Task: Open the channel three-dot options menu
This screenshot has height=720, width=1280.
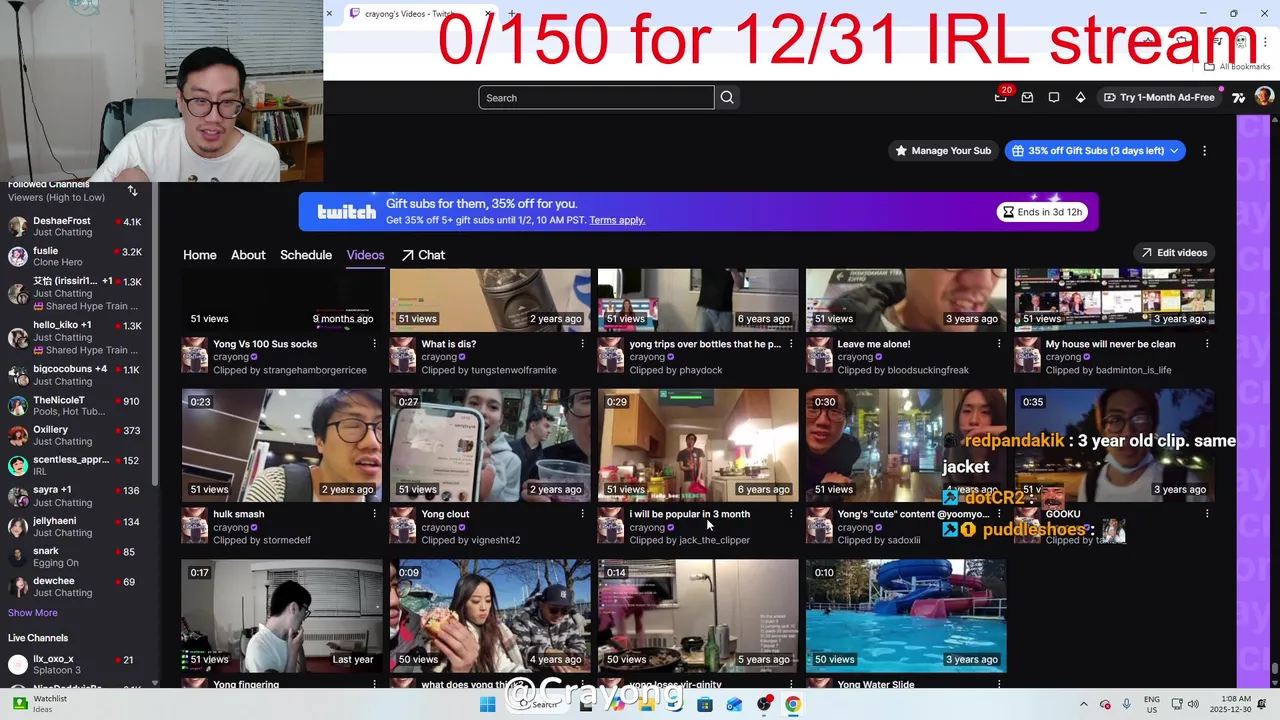Action: tap(1204, 151)
